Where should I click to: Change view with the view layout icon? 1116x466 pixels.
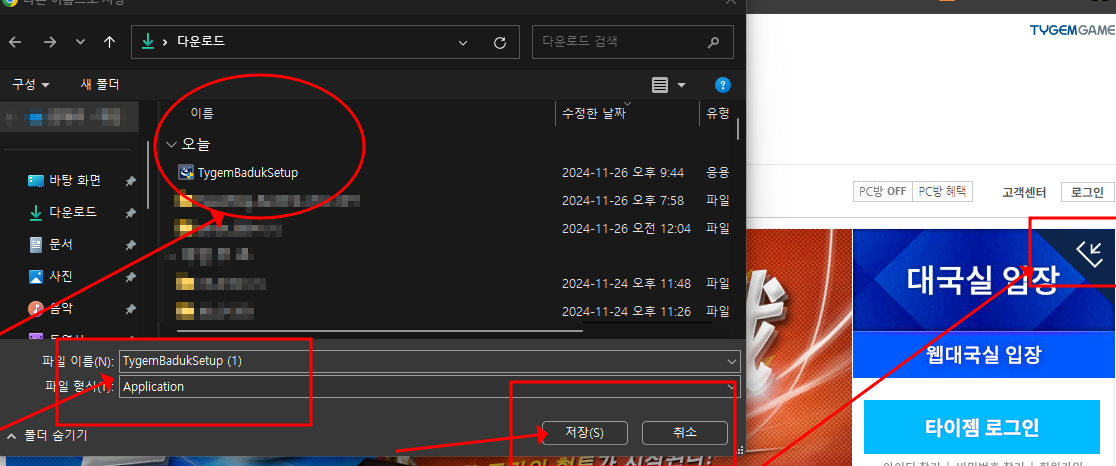(x=660, y=85)
